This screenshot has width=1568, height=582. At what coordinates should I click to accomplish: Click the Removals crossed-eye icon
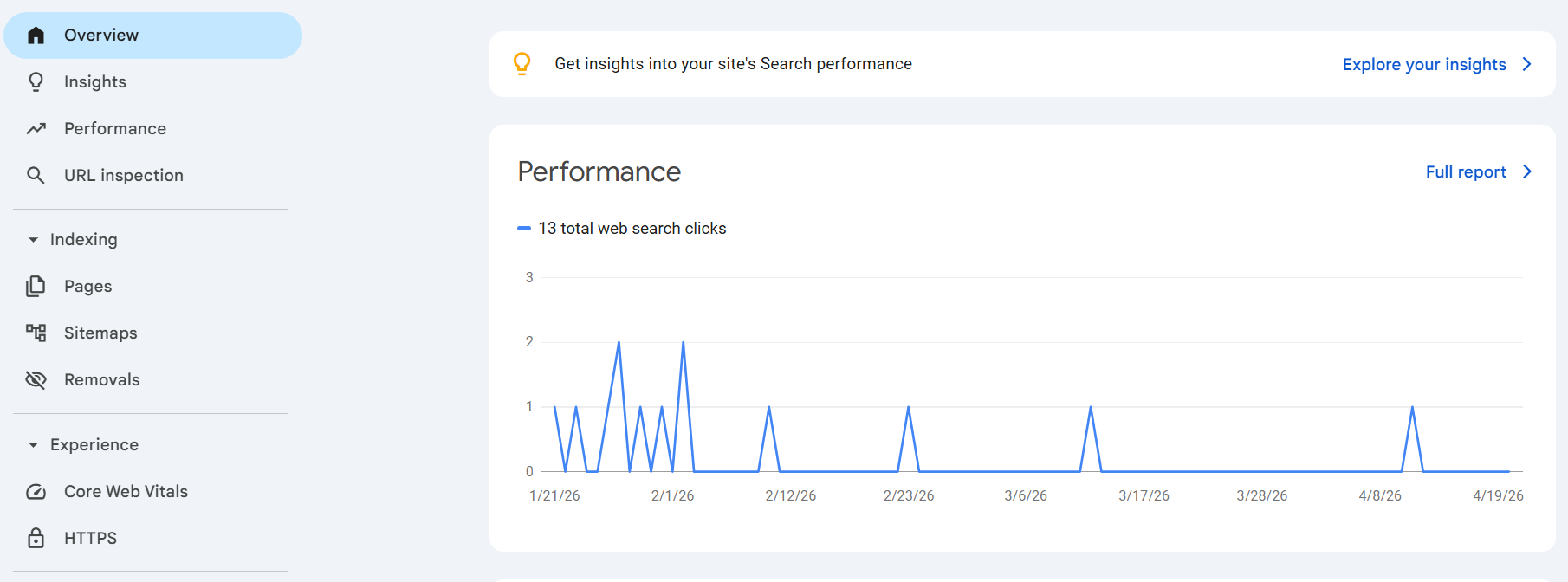coord(36,380)
